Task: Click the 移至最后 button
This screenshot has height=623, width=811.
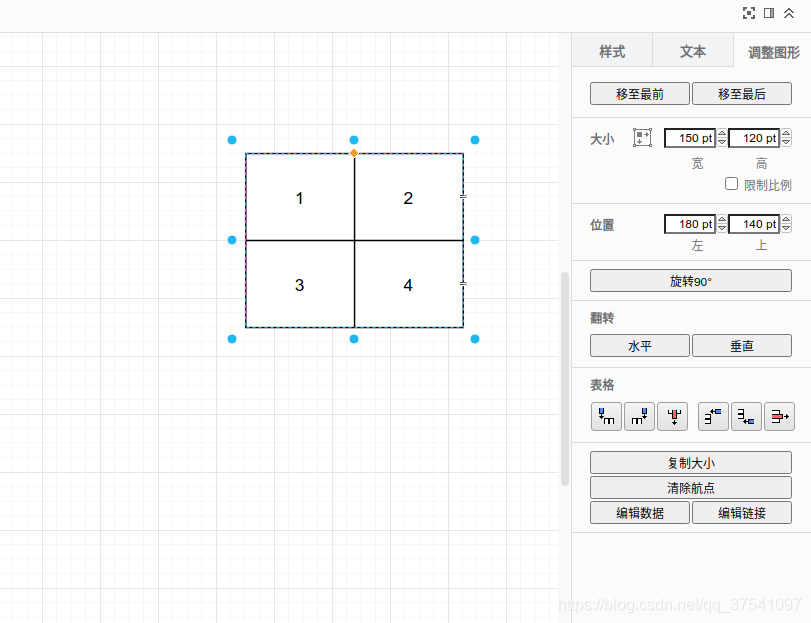Action: pos(742,94)
